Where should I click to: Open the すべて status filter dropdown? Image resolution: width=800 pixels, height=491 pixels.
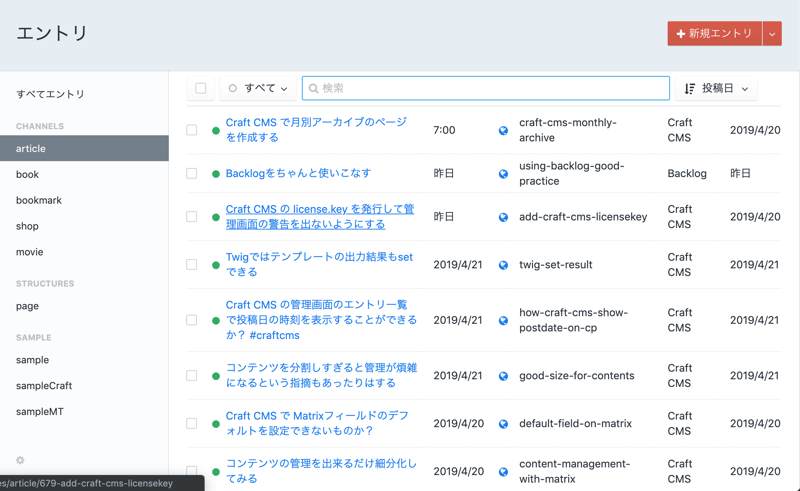pyautogui.click(x=257, y=88)
